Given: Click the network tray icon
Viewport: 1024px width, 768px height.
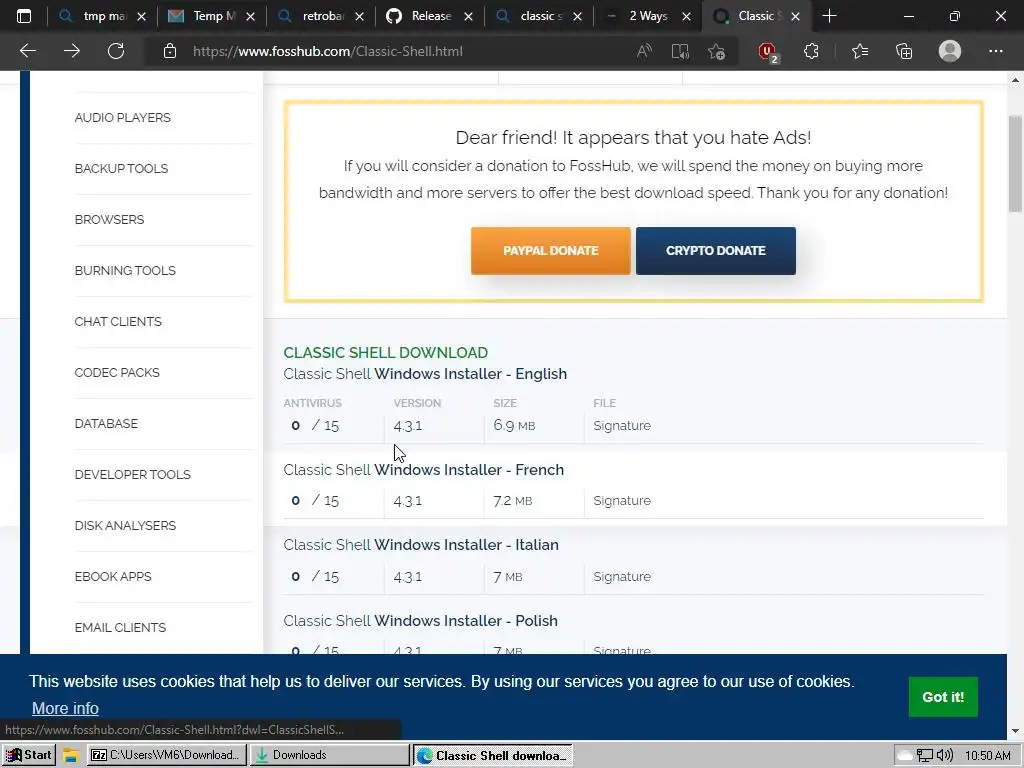Looking at the screenshot, I should click(925, 756).
